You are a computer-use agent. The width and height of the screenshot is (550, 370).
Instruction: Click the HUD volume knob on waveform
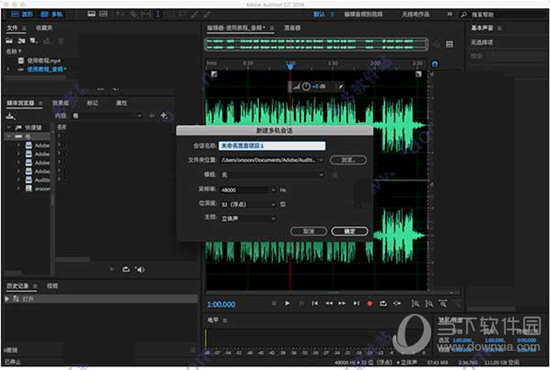306,86
